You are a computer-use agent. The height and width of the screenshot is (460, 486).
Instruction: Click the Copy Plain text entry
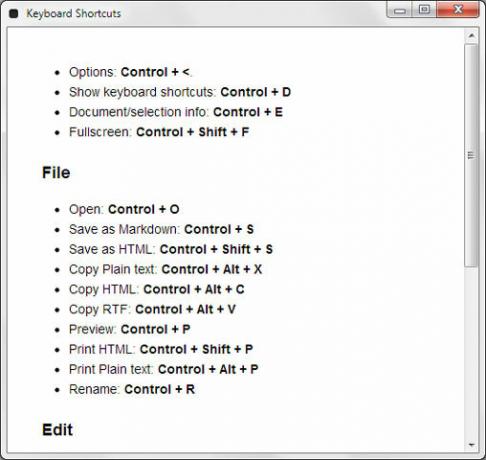click(x=165, y=269)
